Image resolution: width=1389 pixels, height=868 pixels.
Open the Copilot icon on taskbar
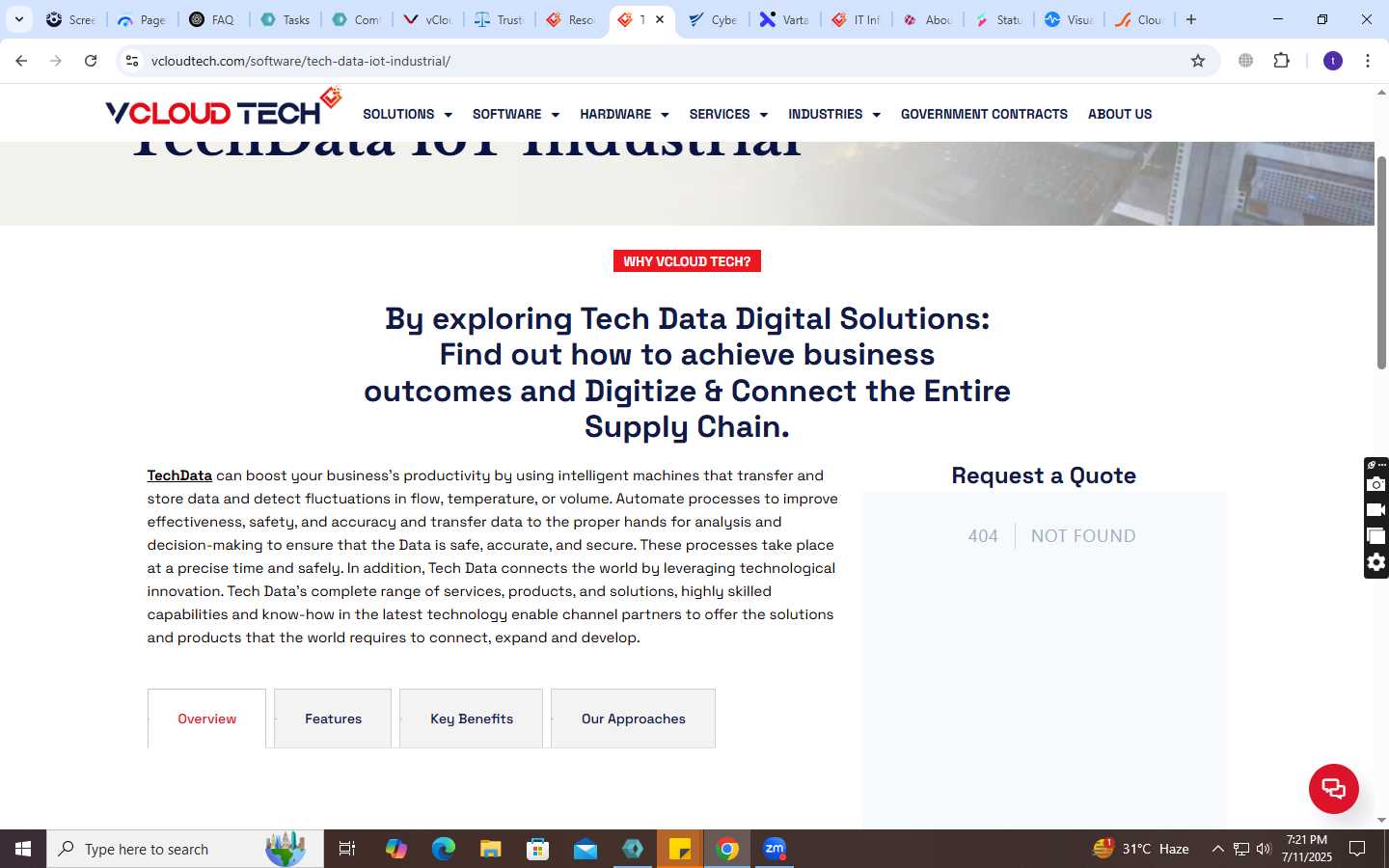396,849
